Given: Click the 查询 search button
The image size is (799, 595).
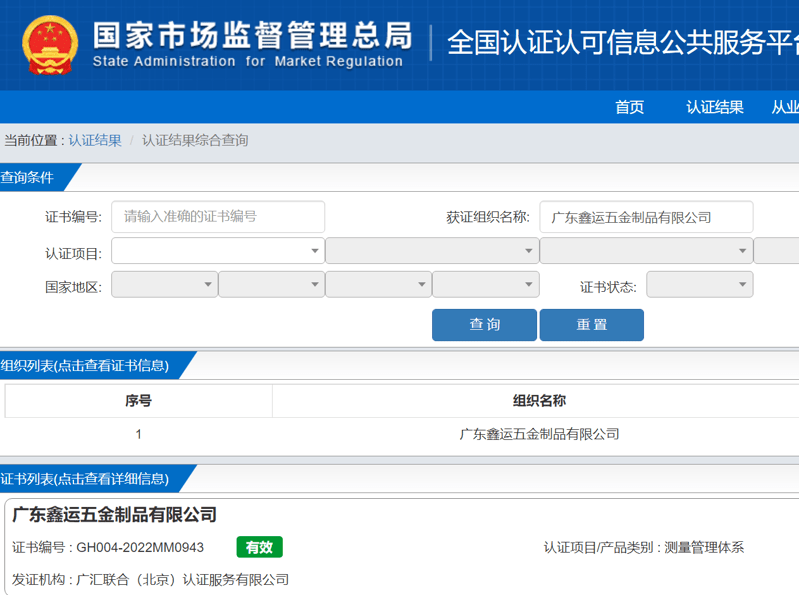Looking at the screenshot, I should (x=484, y=324).
